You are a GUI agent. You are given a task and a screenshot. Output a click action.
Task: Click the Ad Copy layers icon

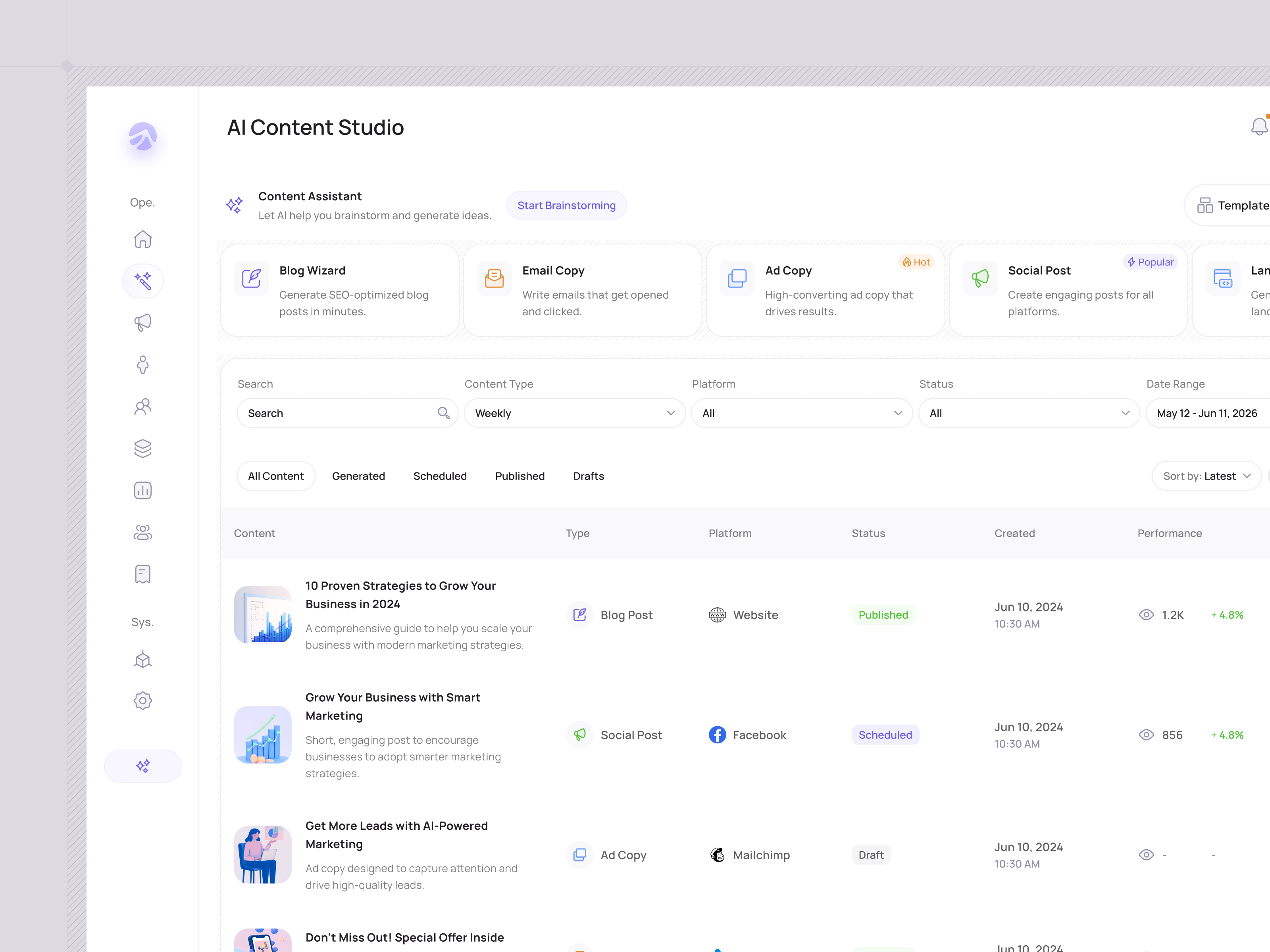tap(737, 278)
